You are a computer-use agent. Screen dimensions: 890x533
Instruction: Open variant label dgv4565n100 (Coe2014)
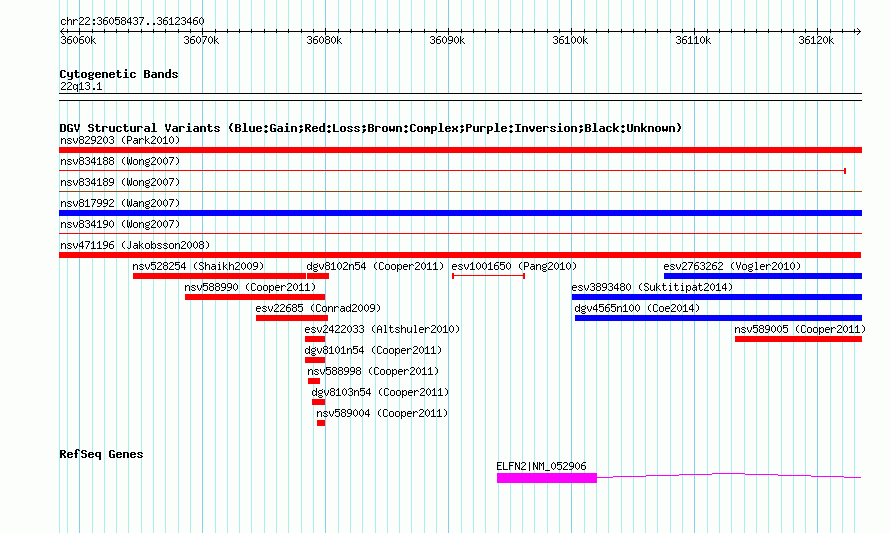(x=637, y=308)
